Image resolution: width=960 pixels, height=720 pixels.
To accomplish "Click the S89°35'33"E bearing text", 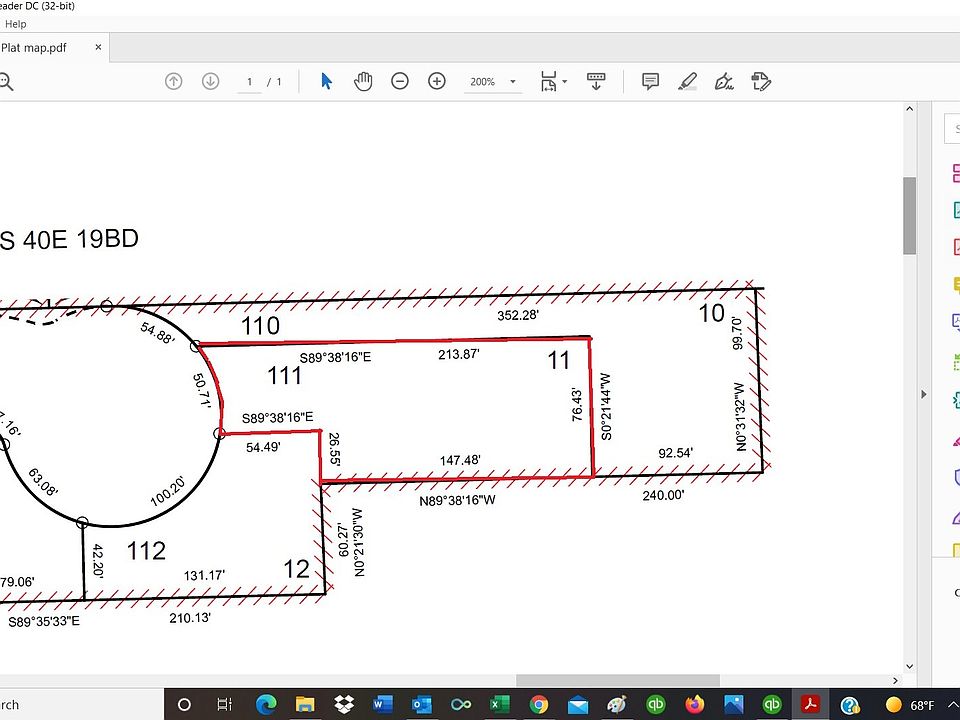I will point(44,621).
